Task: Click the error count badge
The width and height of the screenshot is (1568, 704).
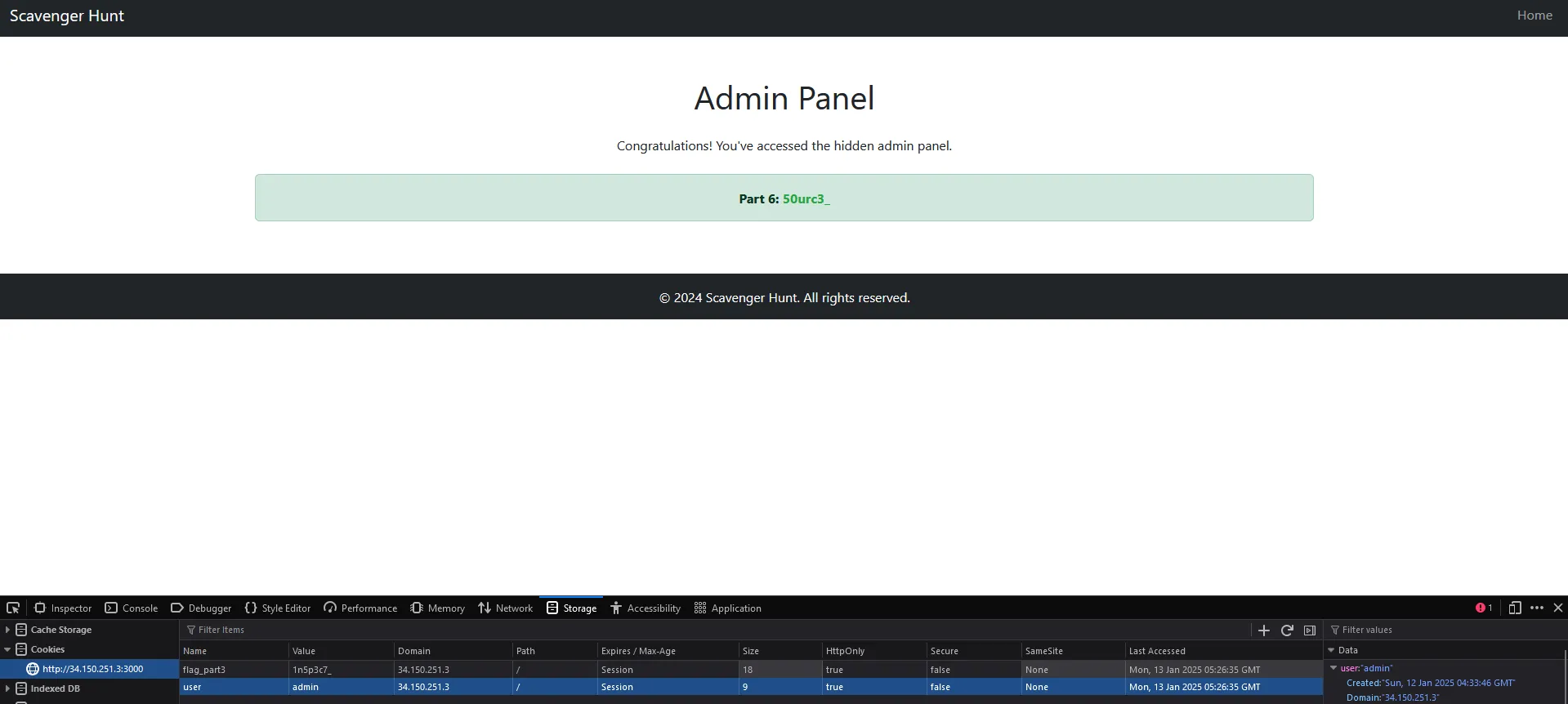Action: pyautogui.click(x=1484, y=608)
